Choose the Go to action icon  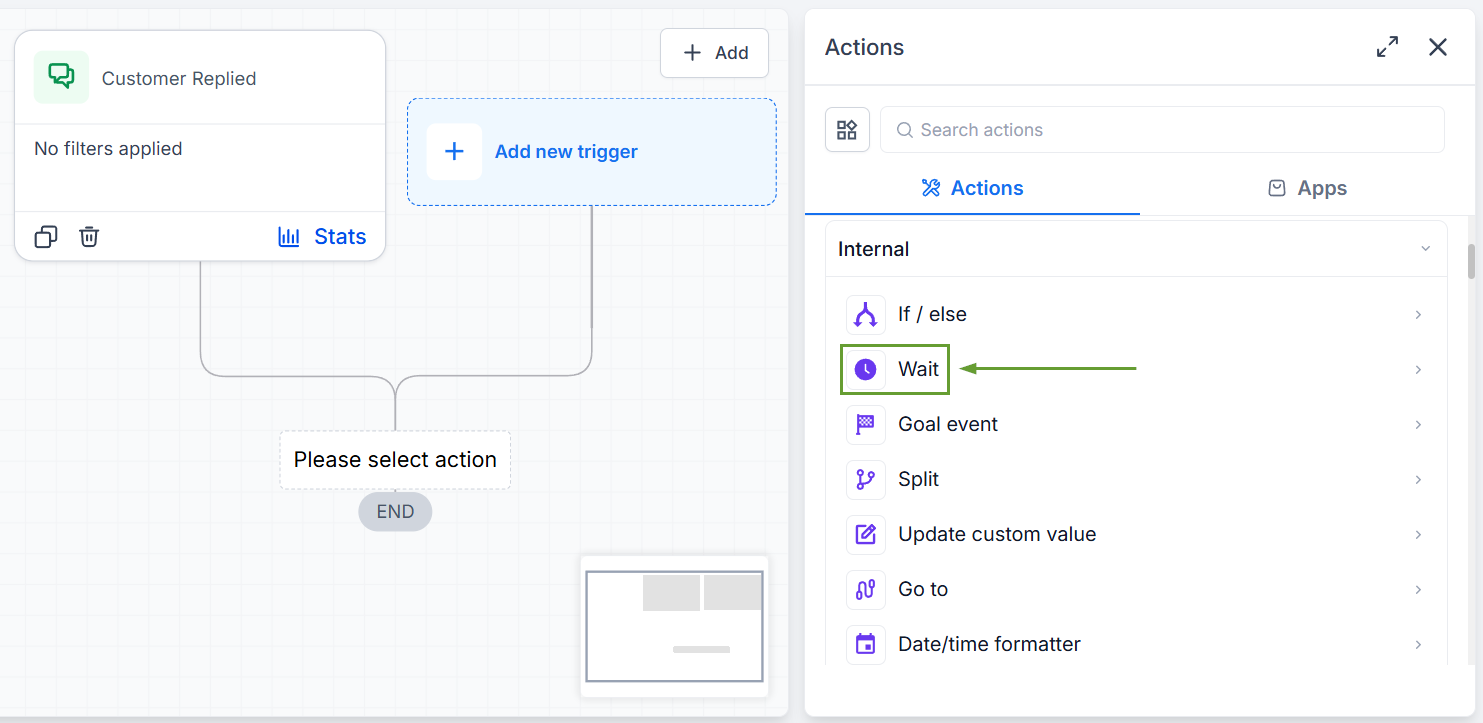[865, 589]
